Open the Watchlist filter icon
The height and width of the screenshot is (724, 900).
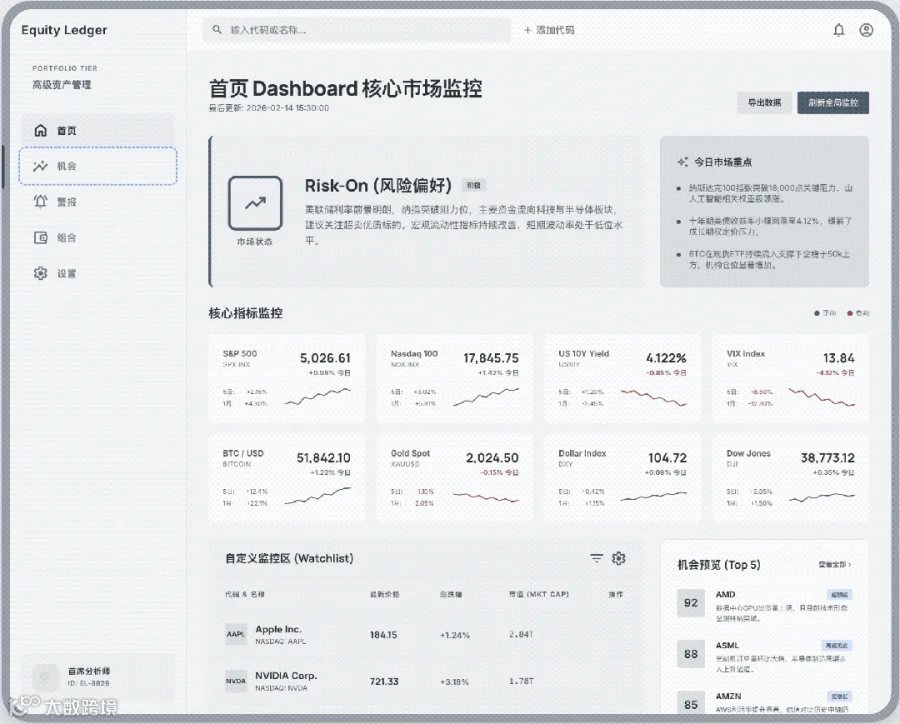pos(596,558)
